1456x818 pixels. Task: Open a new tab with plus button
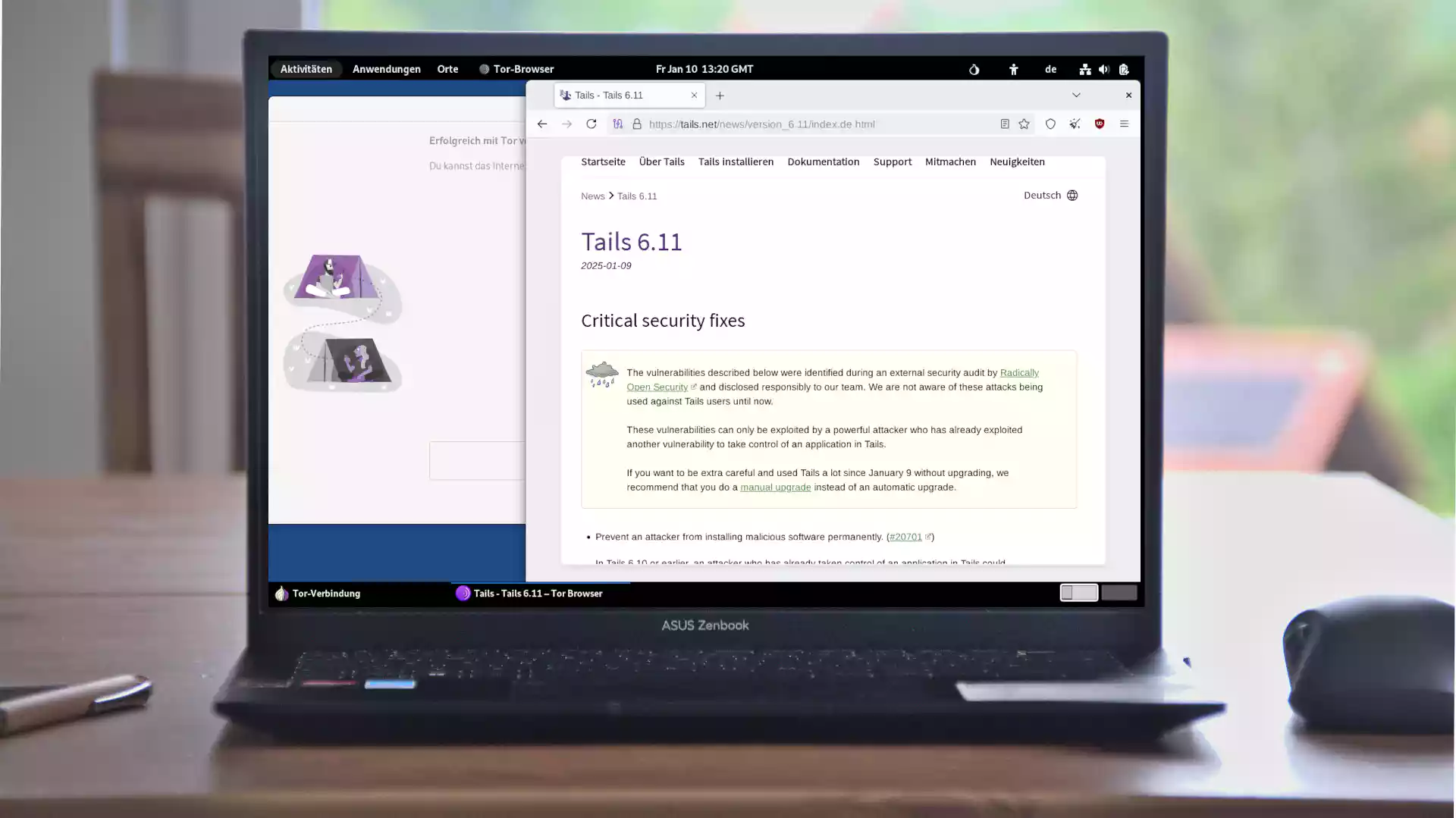(x=720, y=96)
